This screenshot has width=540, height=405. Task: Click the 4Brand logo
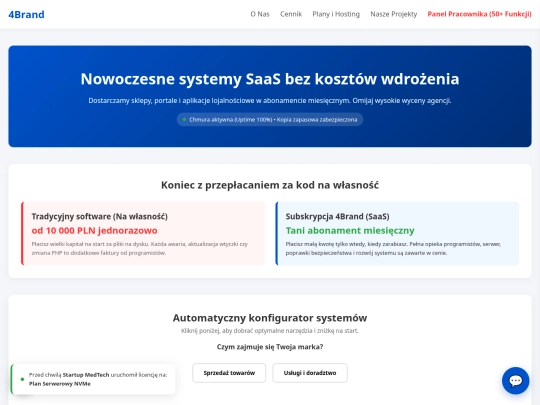coord(26,14)
